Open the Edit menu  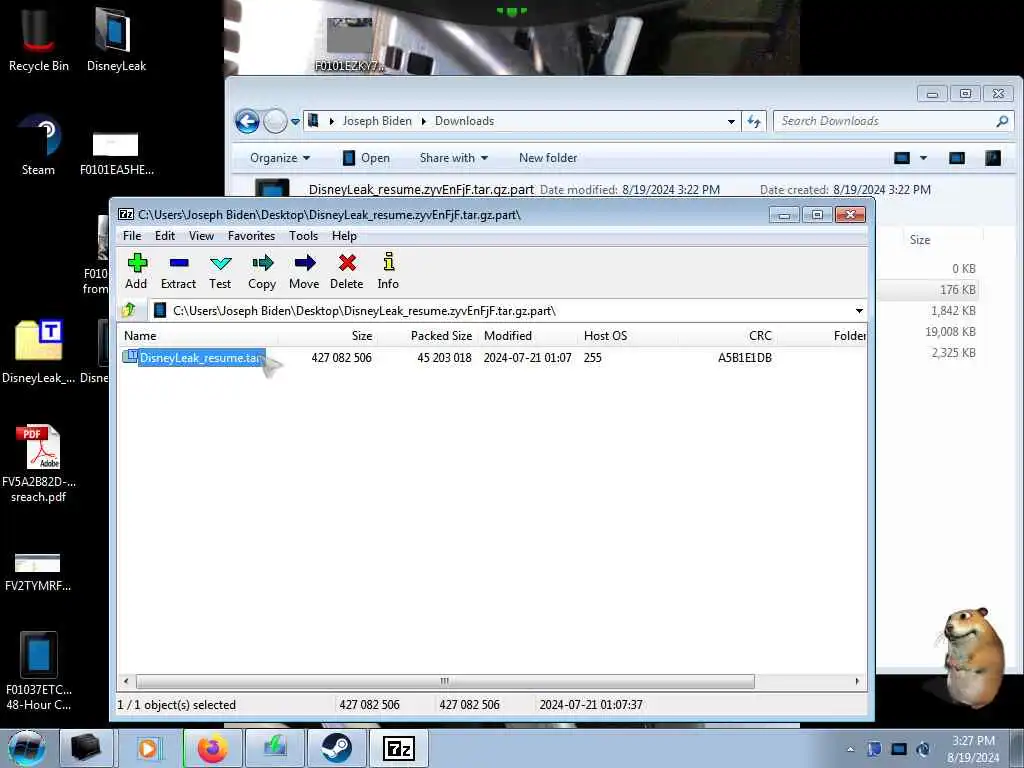click(x=165, y=236)
